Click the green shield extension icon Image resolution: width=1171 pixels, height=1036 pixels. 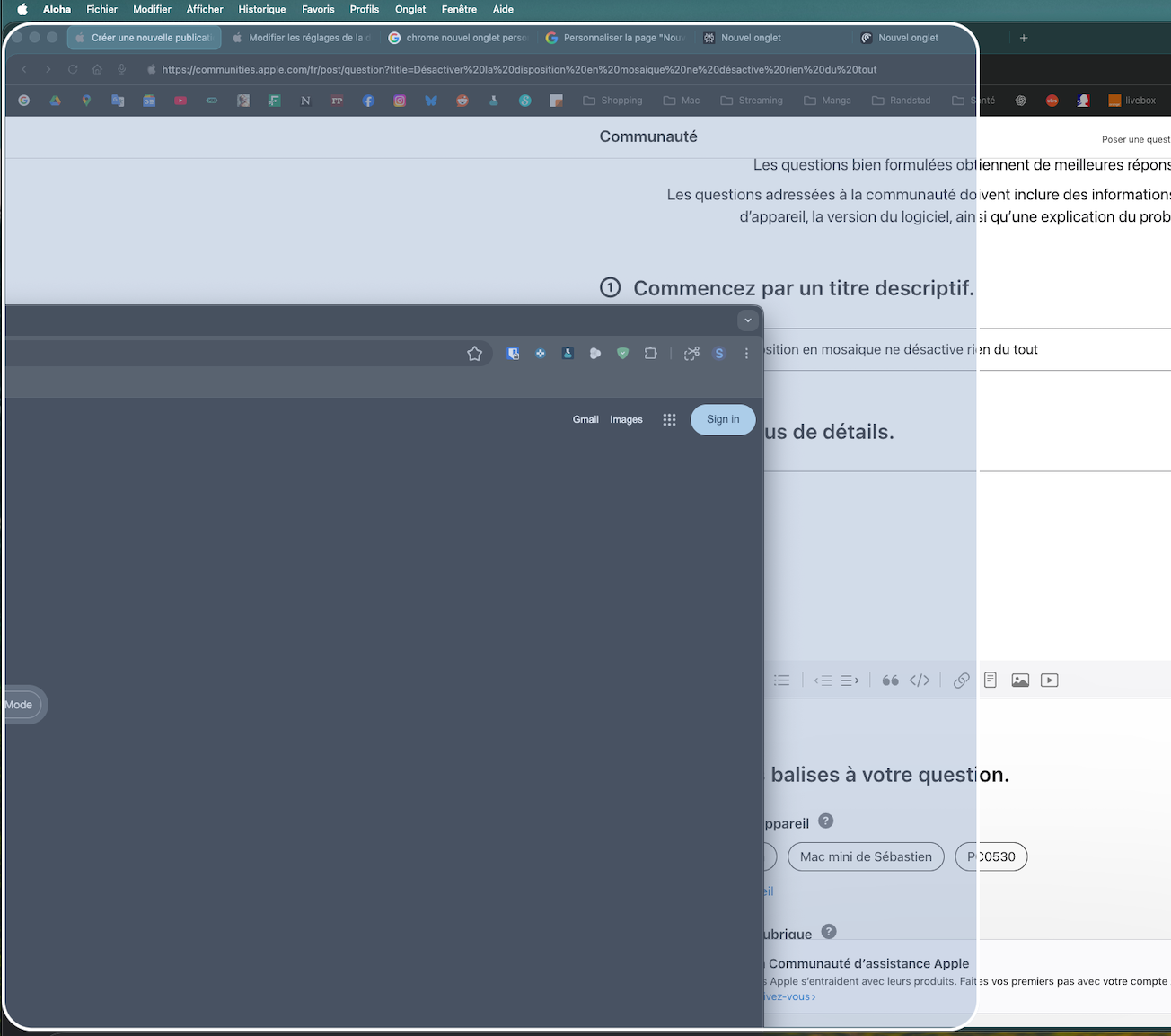pyautogui.click(x=622, y=354)
